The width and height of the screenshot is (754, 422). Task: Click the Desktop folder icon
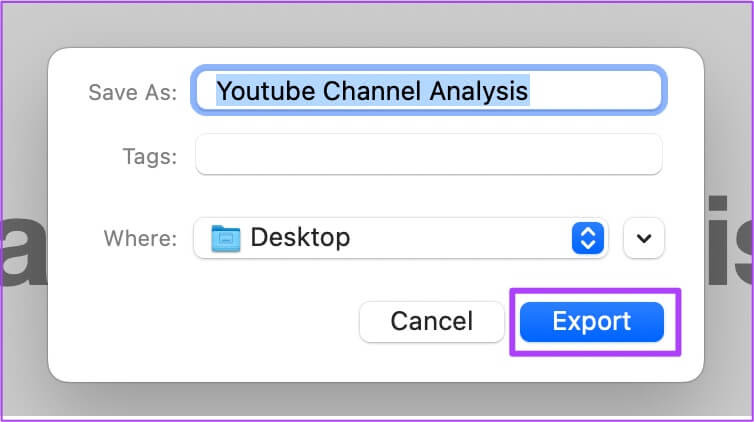226,238
